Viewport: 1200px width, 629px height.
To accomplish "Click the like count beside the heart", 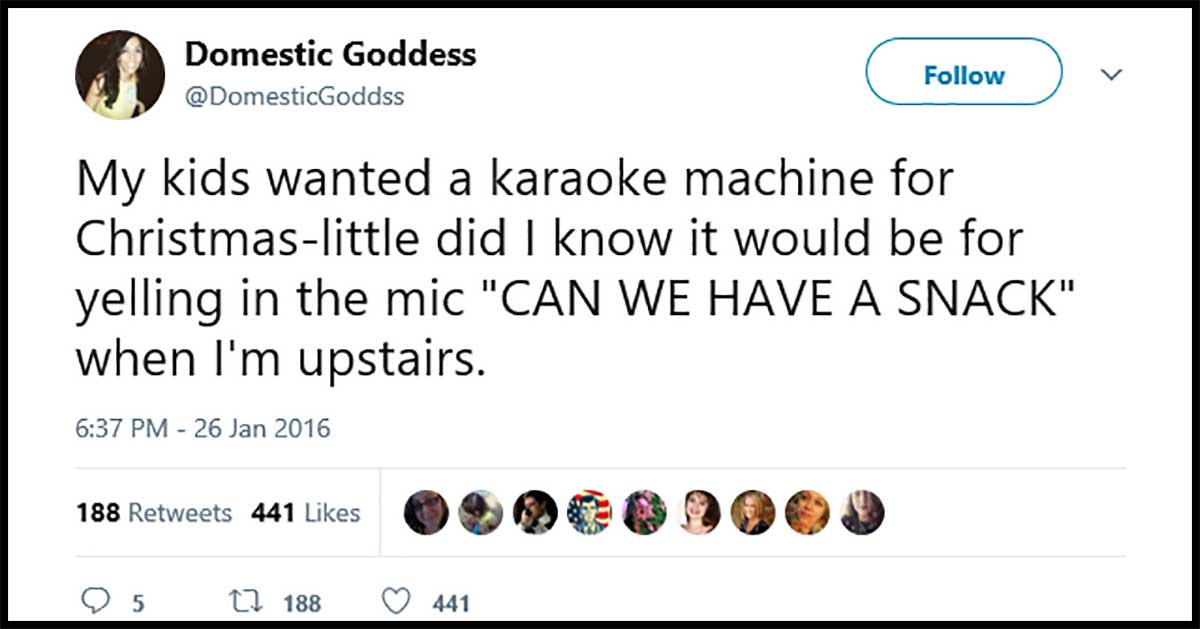I will pyautogui.click(x=452, y=603).
